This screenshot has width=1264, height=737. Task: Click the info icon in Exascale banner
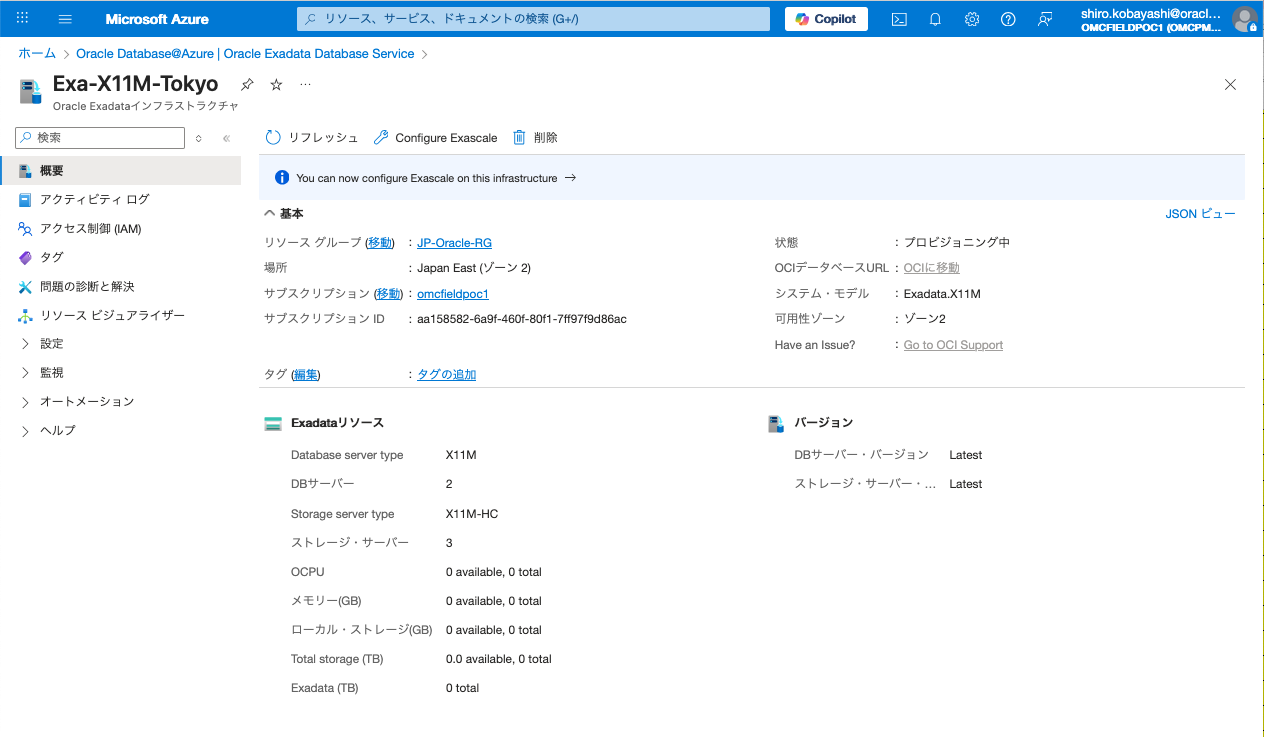pyautogui.click(x=282, y=178)
